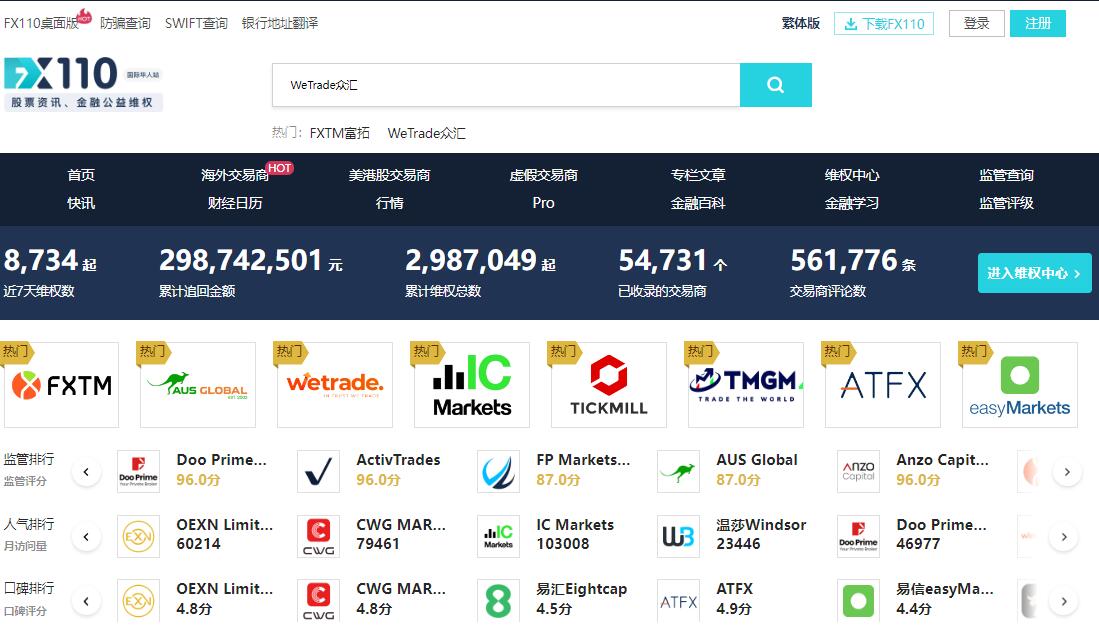Click hot search FXTM富拓 link
Viewport: 1099px width, 633px height.
click(x=339, y=133)
